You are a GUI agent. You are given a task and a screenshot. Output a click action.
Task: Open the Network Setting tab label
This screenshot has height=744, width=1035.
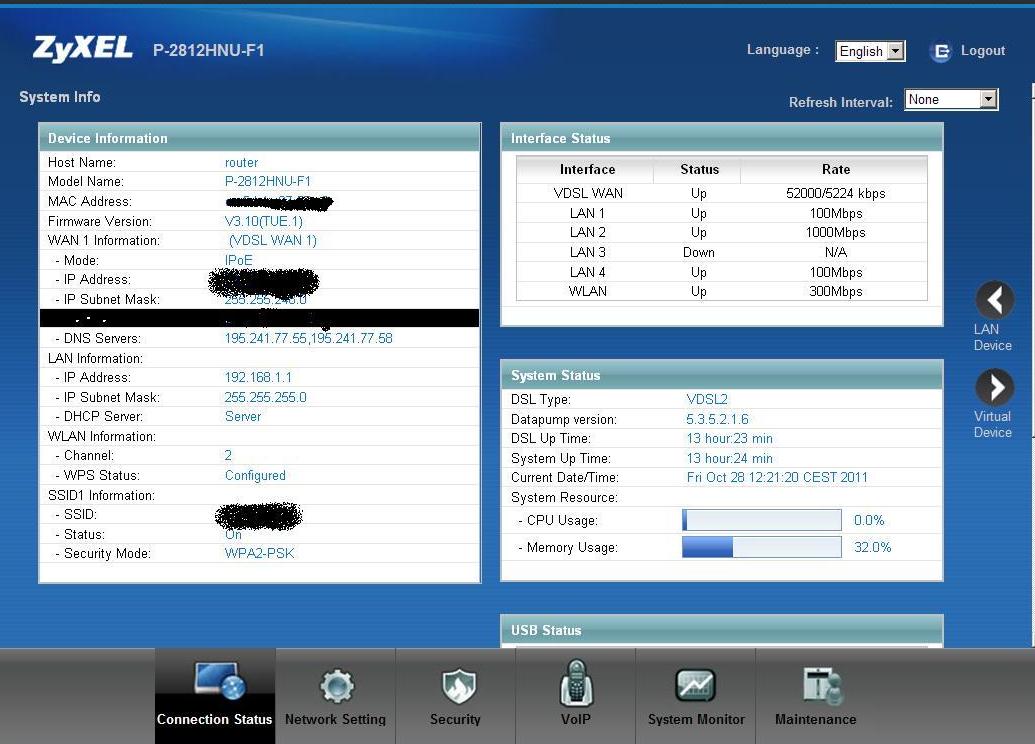click(x=335, y=719)
